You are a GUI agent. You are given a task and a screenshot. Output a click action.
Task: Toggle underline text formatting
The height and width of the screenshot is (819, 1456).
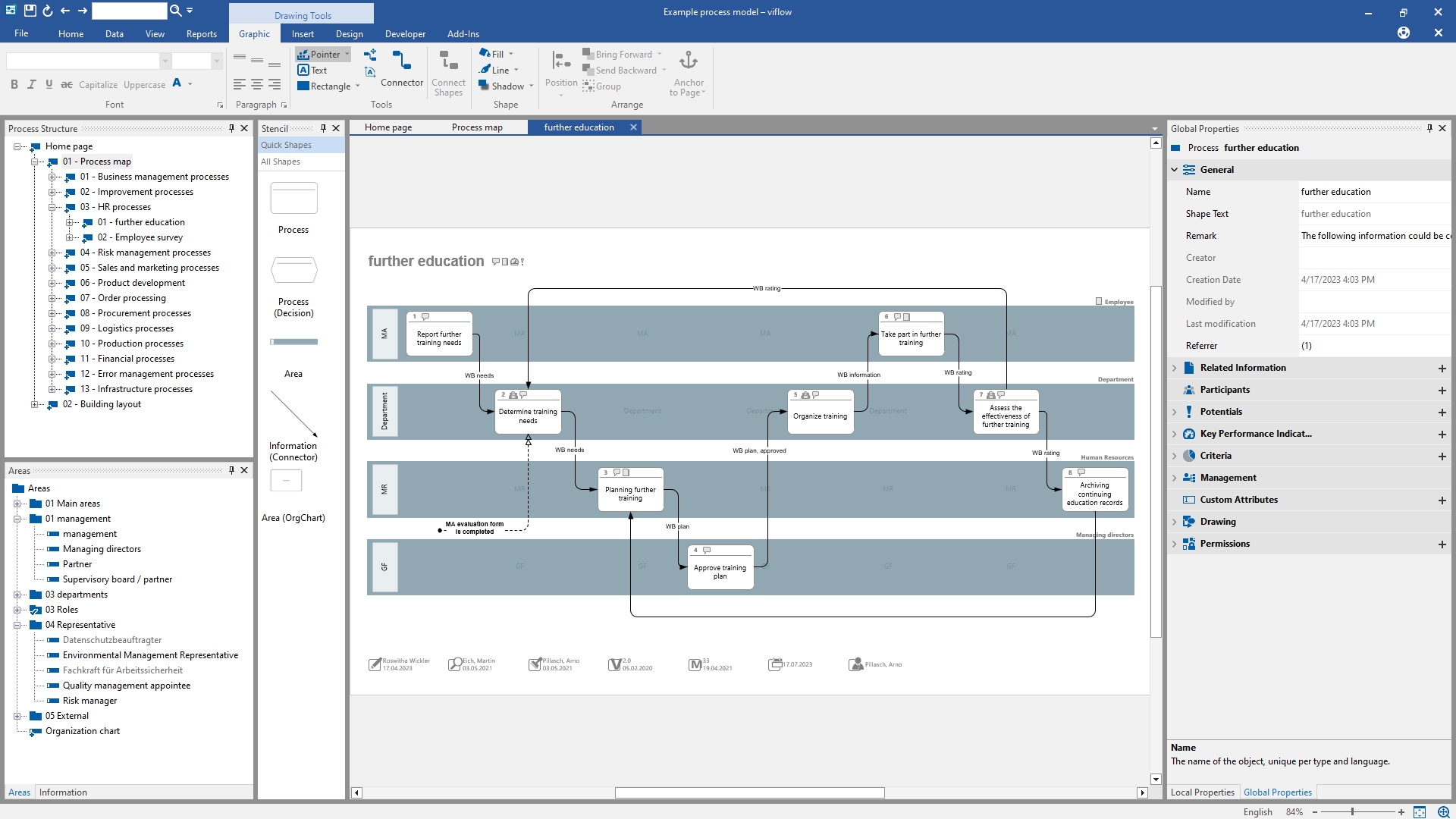49,84
